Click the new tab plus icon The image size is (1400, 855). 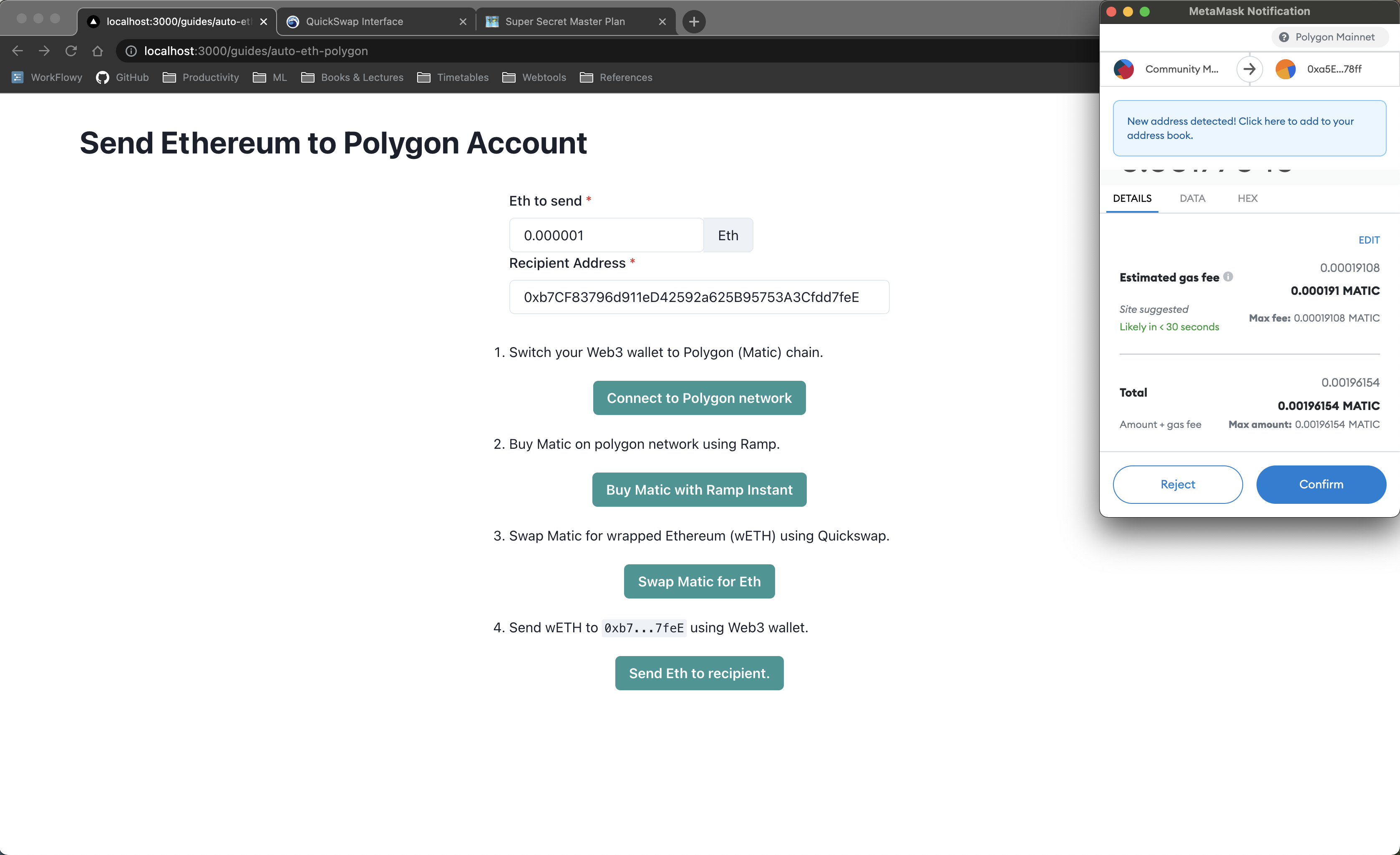[x=694, y=19]
